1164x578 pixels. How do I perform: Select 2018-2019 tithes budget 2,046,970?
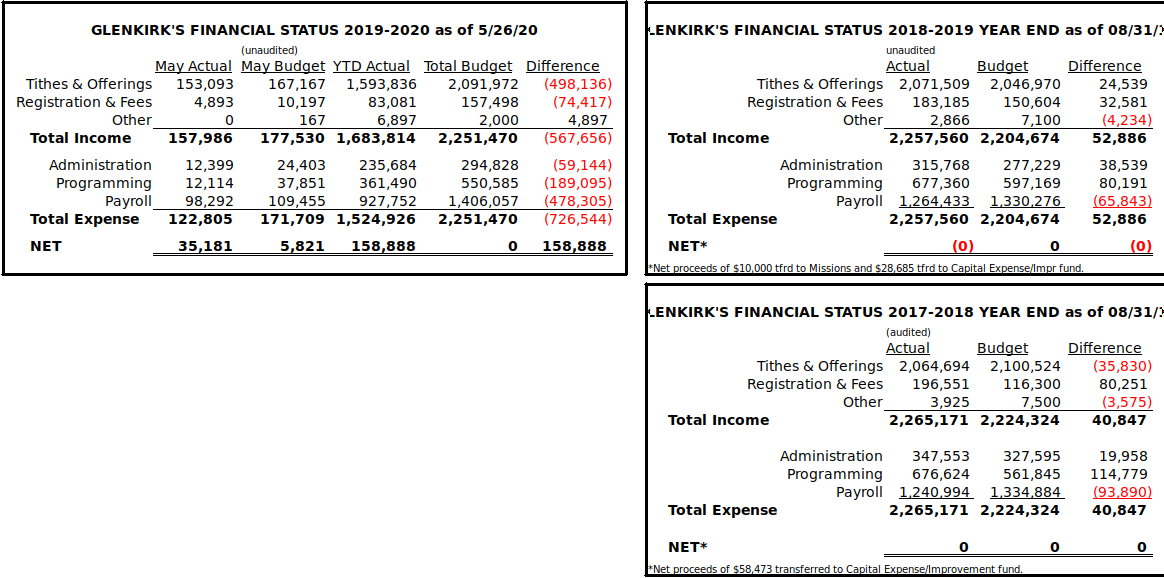(1025, 84)
